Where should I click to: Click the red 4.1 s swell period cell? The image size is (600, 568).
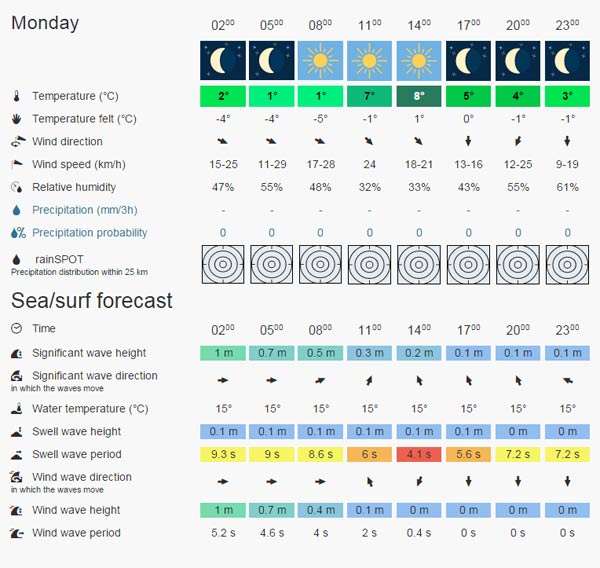[419, 454]
